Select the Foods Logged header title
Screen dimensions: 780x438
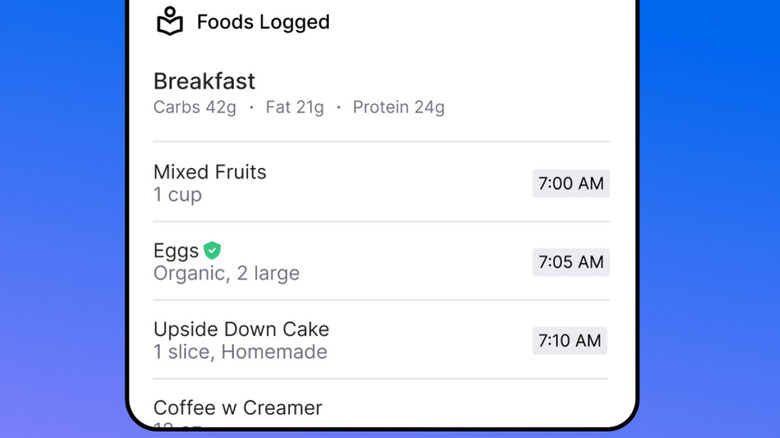[x=263, y=22]
